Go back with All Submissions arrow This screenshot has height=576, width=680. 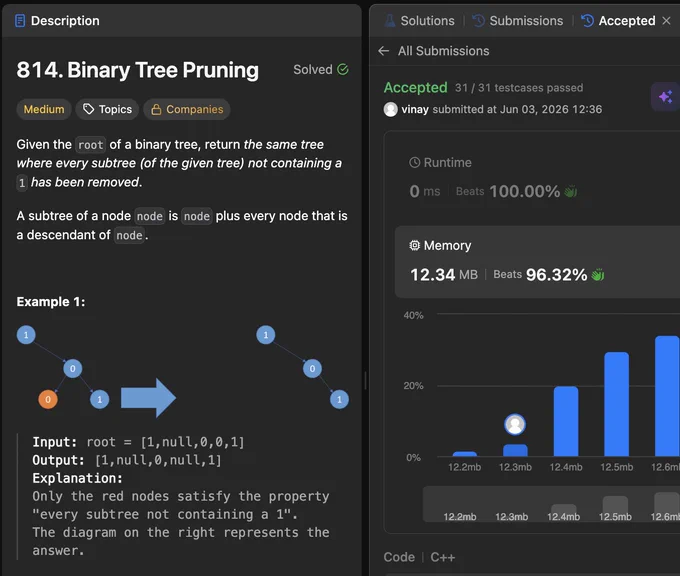click(383, 51)
